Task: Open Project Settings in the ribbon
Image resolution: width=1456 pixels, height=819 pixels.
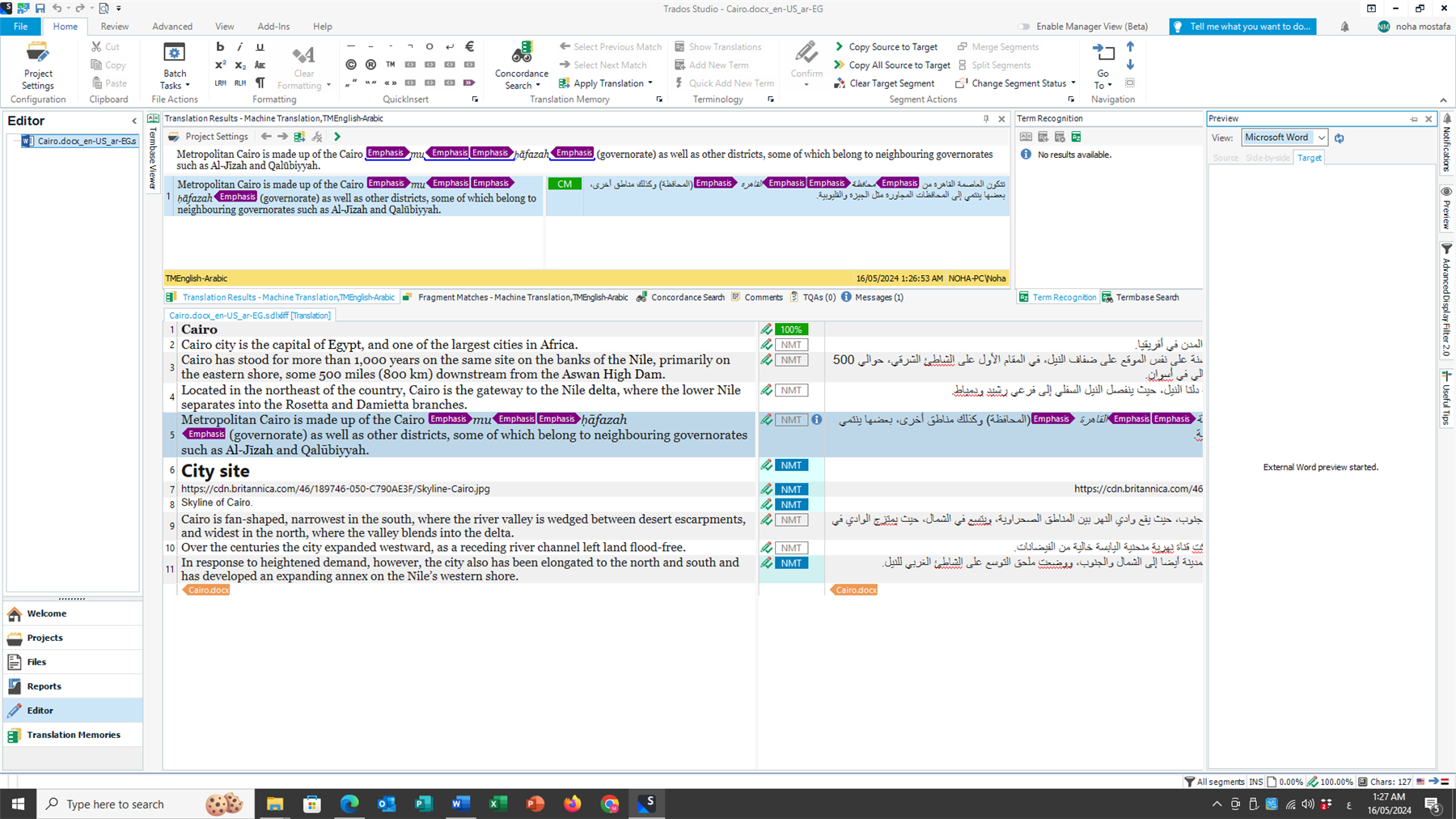Action: [37, 66]
